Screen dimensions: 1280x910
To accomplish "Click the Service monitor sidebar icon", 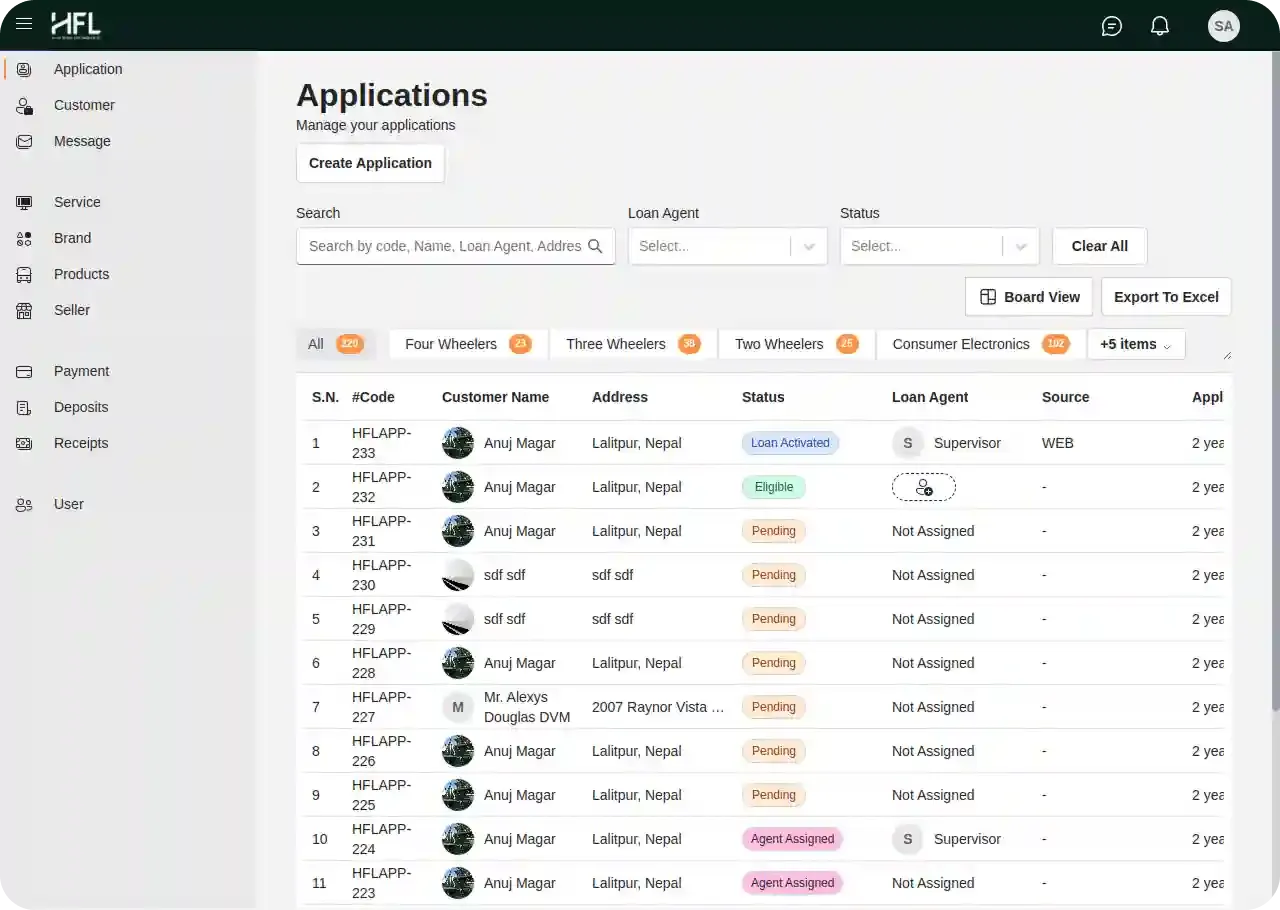I will 24,202.
